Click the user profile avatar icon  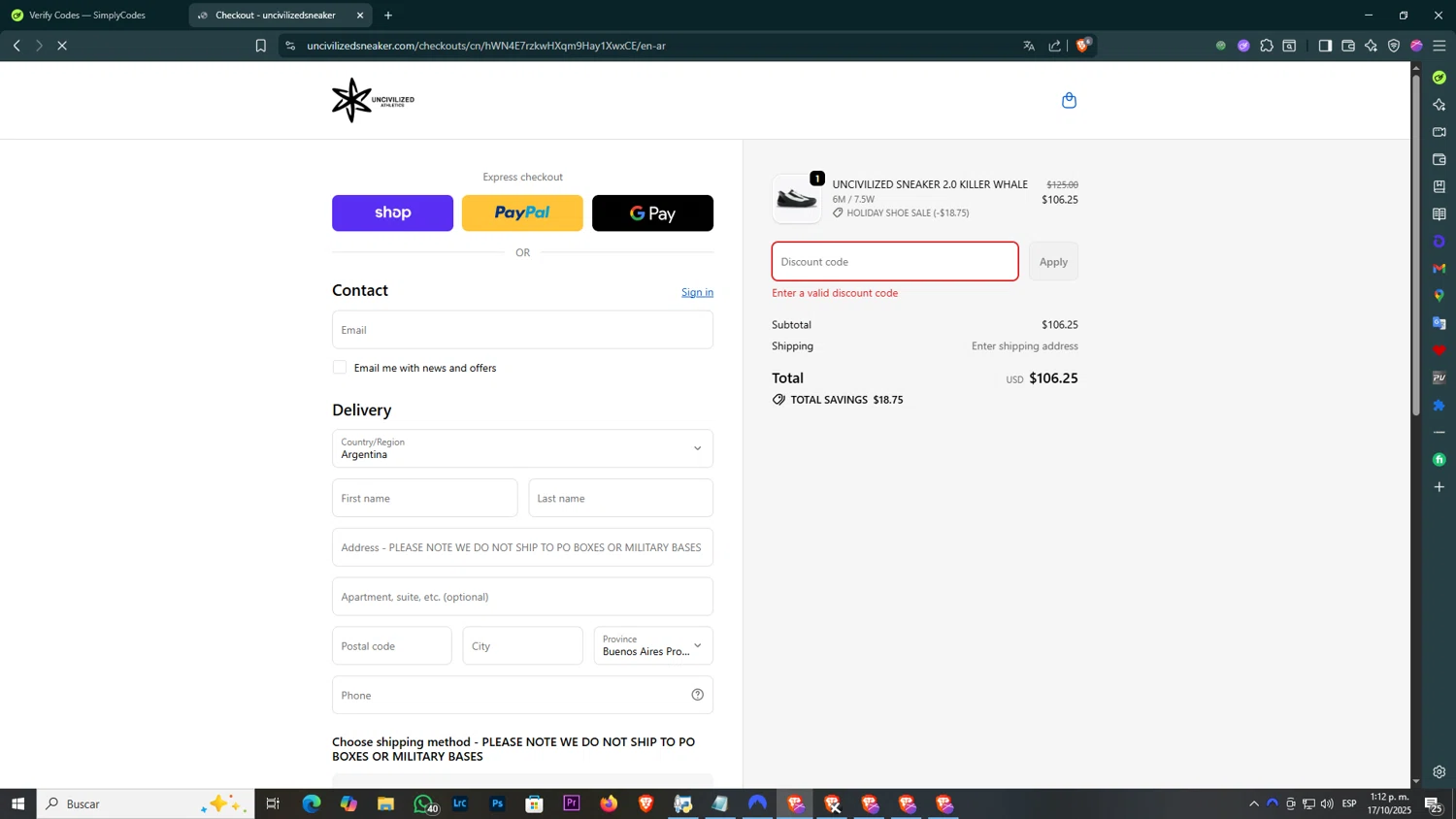point(1416,46)
